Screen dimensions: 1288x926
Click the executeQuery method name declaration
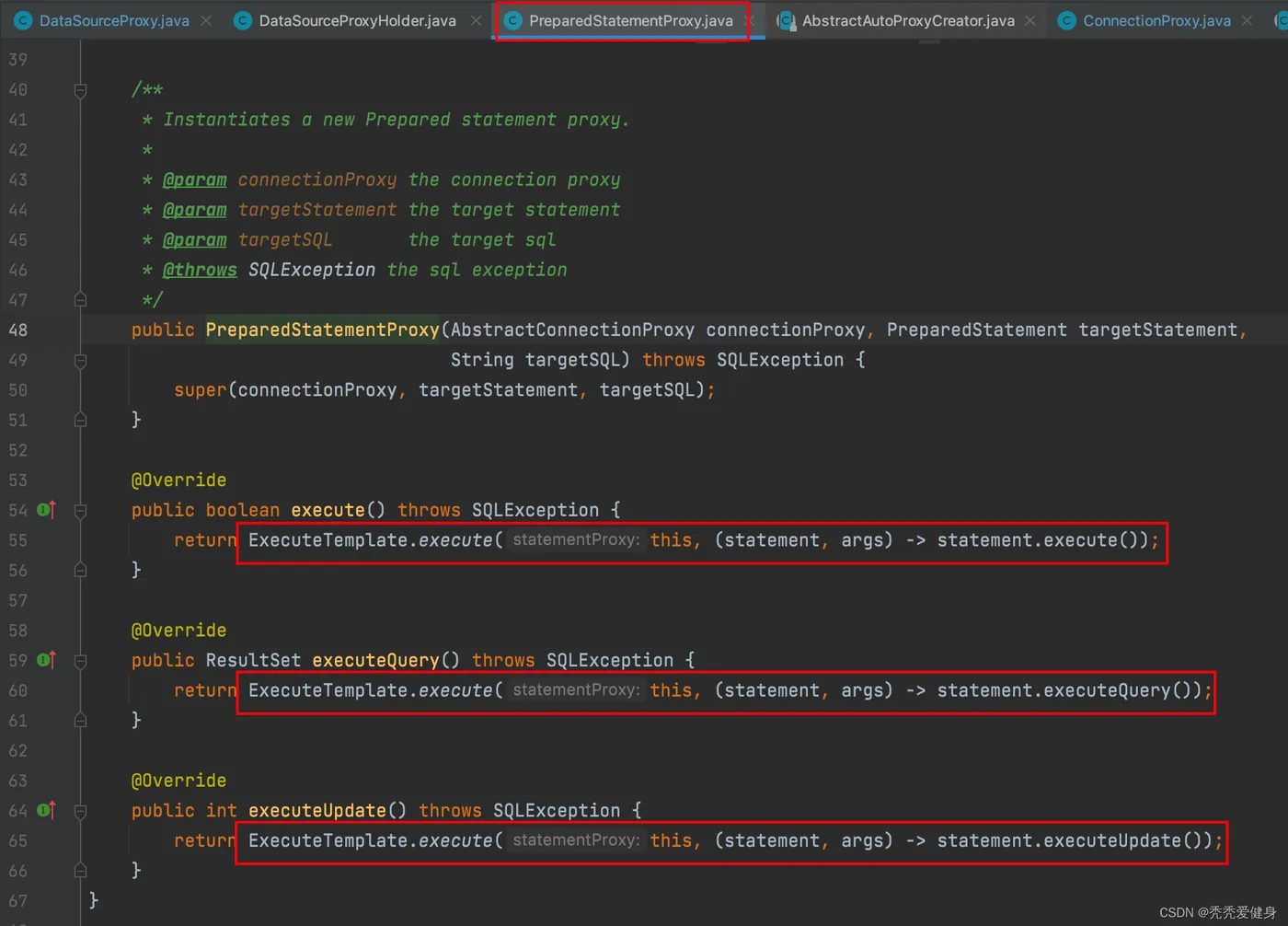pyautogui.click(x=375, y=660)
